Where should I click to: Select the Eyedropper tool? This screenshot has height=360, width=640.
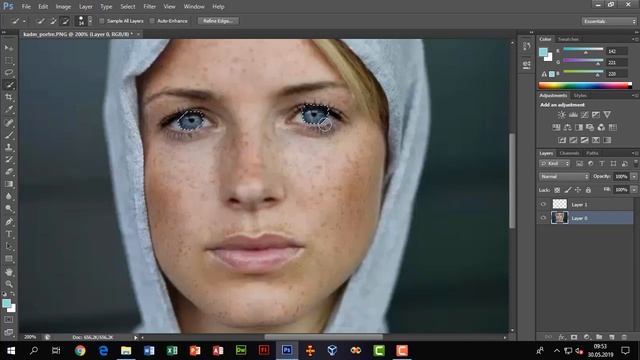pyautogui.click(x=9, y=109)
